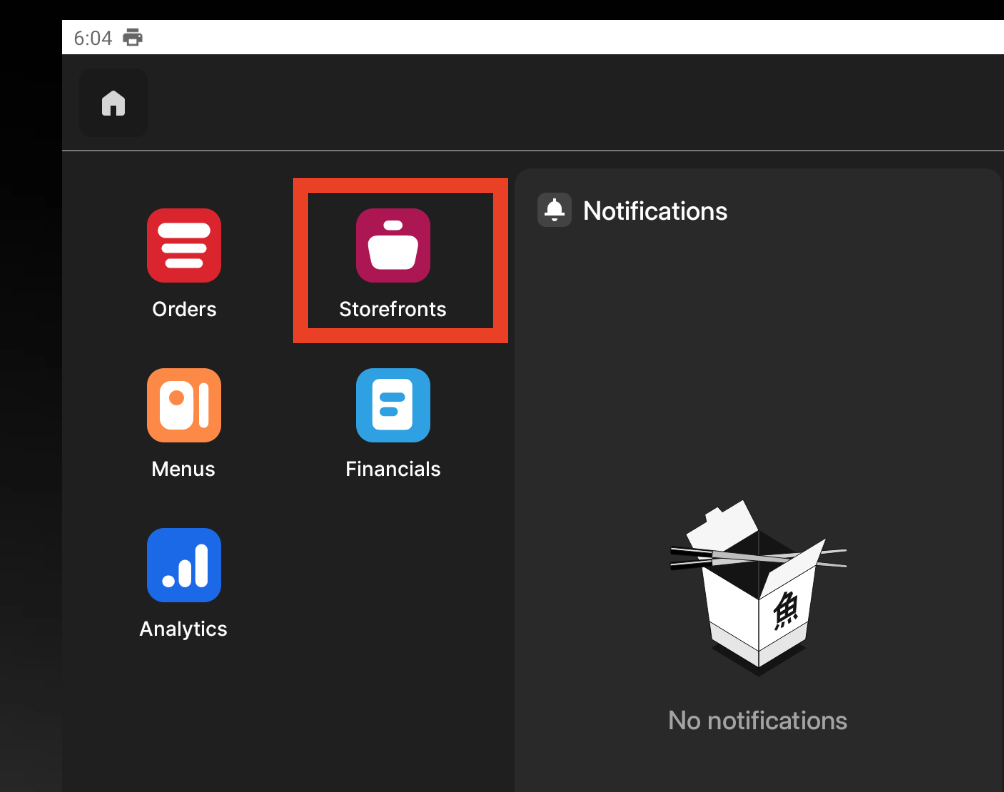Select the Storefronts text label

[x=393, y=309]
